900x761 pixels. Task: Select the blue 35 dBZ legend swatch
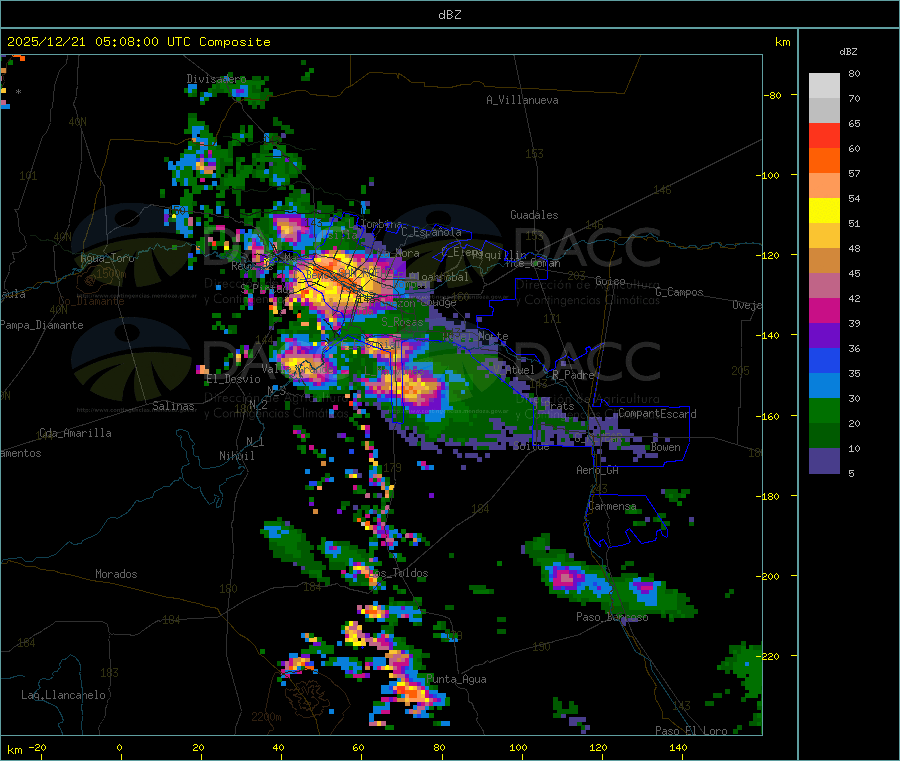[824, 360]
